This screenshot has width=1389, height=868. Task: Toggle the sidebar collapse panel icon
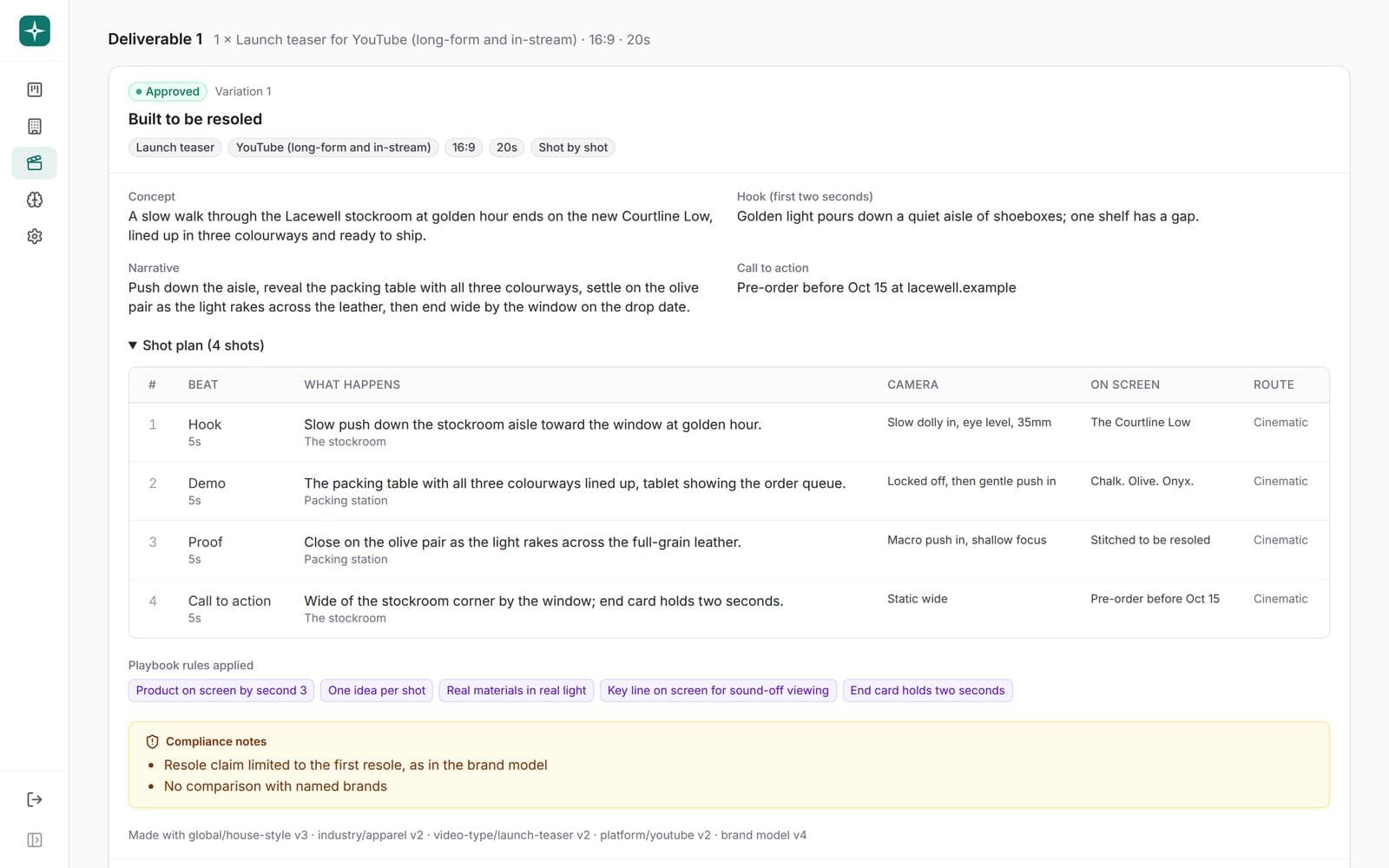[x=35, y=840]
